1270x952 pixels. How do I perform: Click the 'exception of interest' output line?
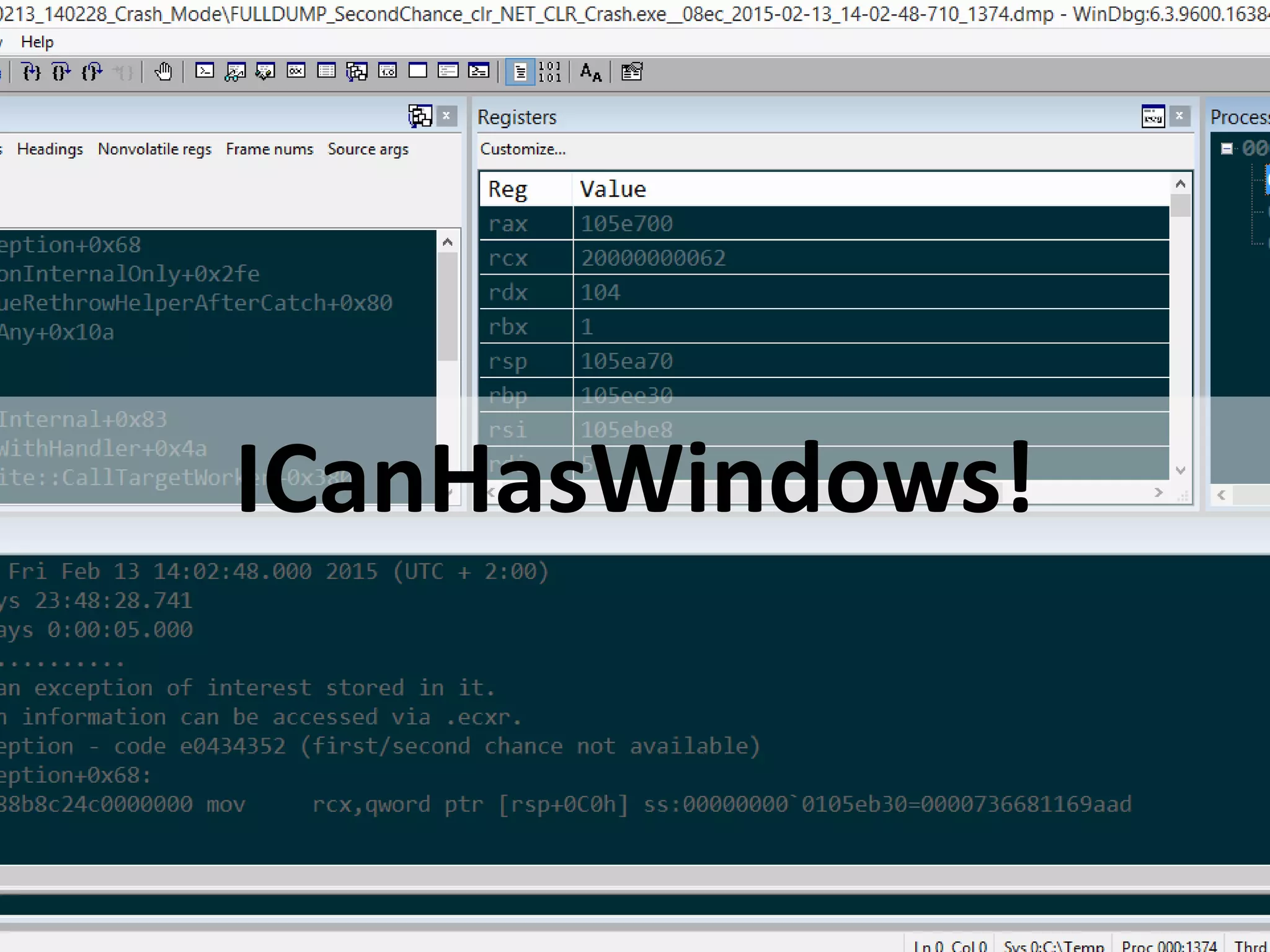pyautogui.click(x=247, y=688)
